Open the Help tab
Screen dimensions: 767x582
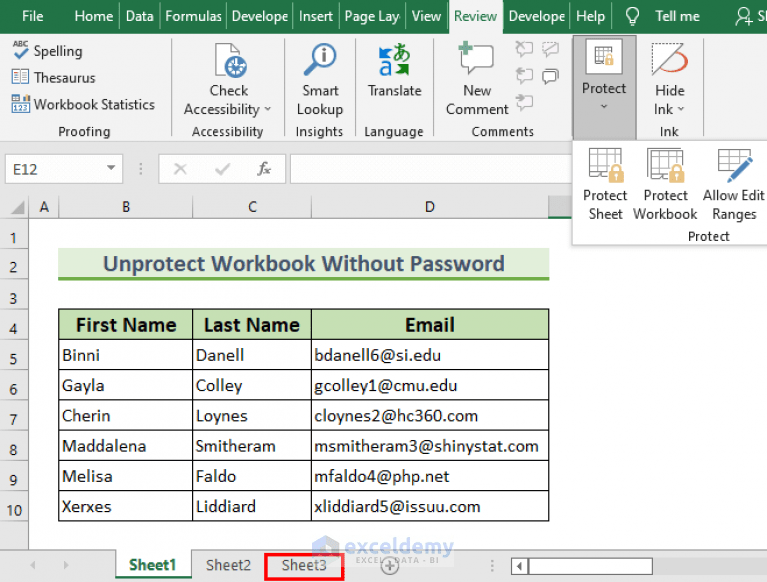point(590,16)
